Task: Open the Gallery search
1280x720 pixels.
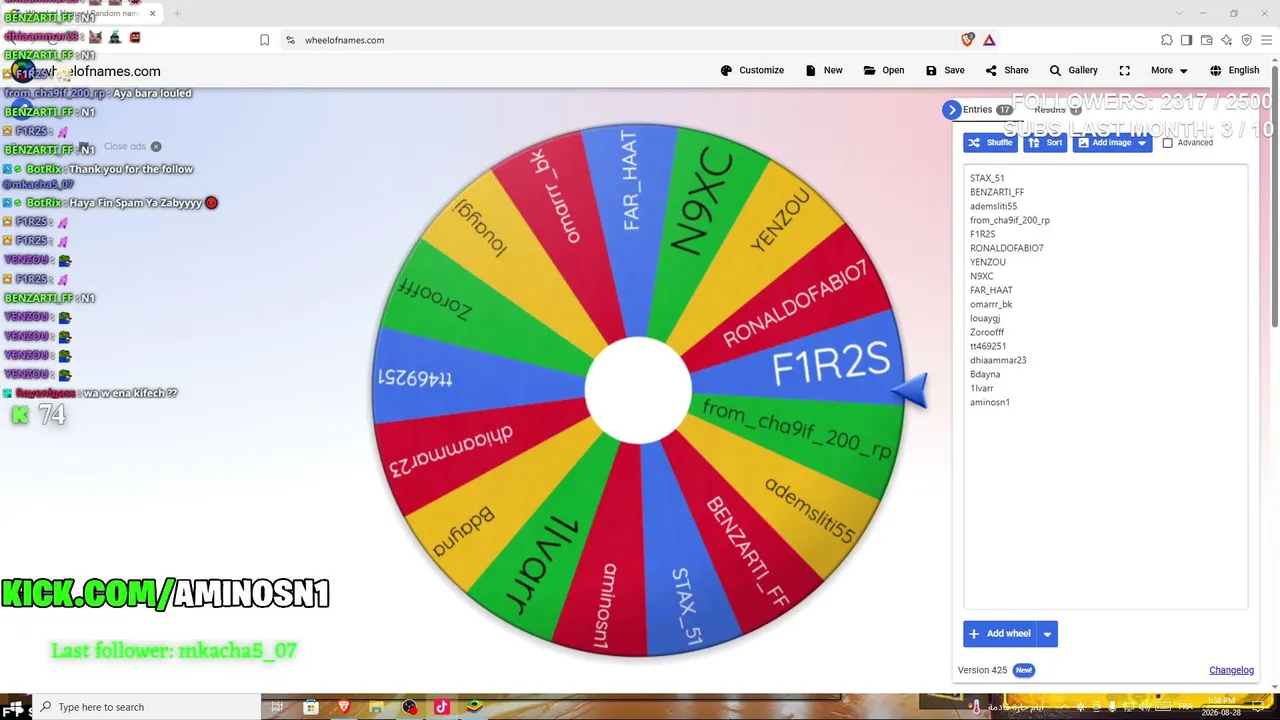Action: pos(1073,70)
